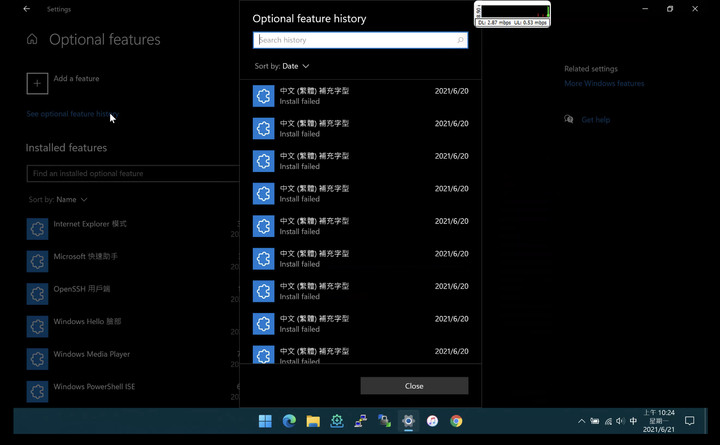Launch Microsoft Edge from taskbar
This screenshot has height=445, width=720.
[x=289, y=421]
